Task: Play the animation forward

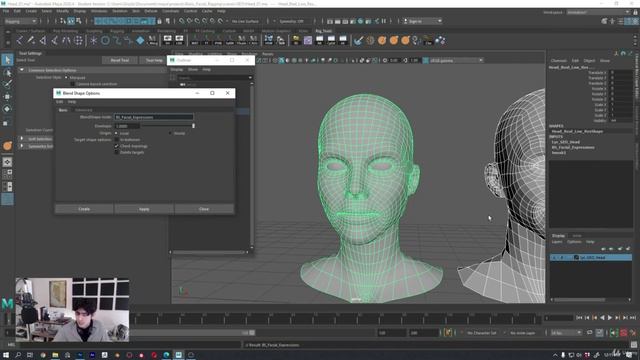Action: click(610, 318)
